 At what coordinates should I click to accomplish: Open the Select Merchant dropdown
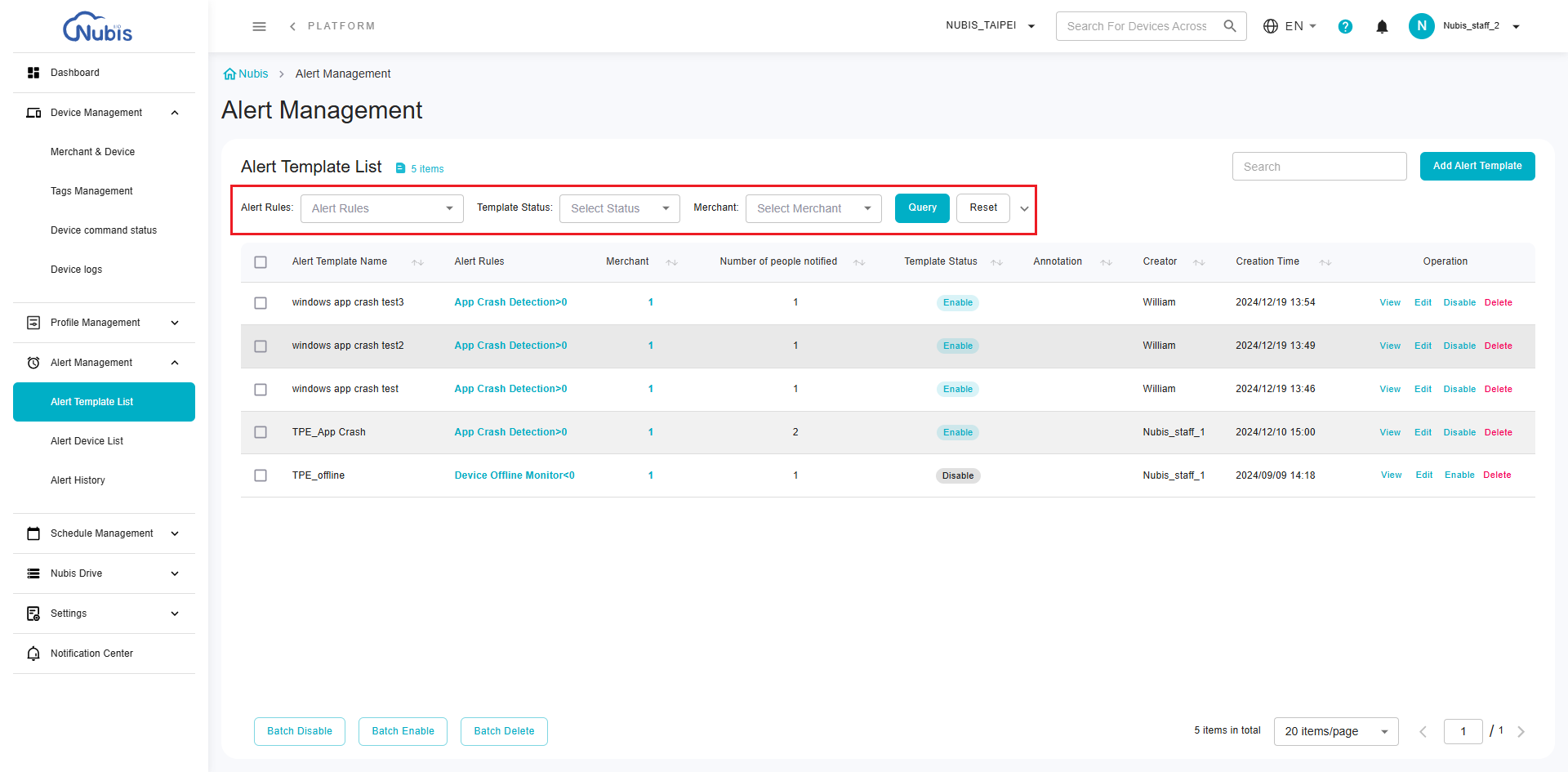tap(813, 208)
